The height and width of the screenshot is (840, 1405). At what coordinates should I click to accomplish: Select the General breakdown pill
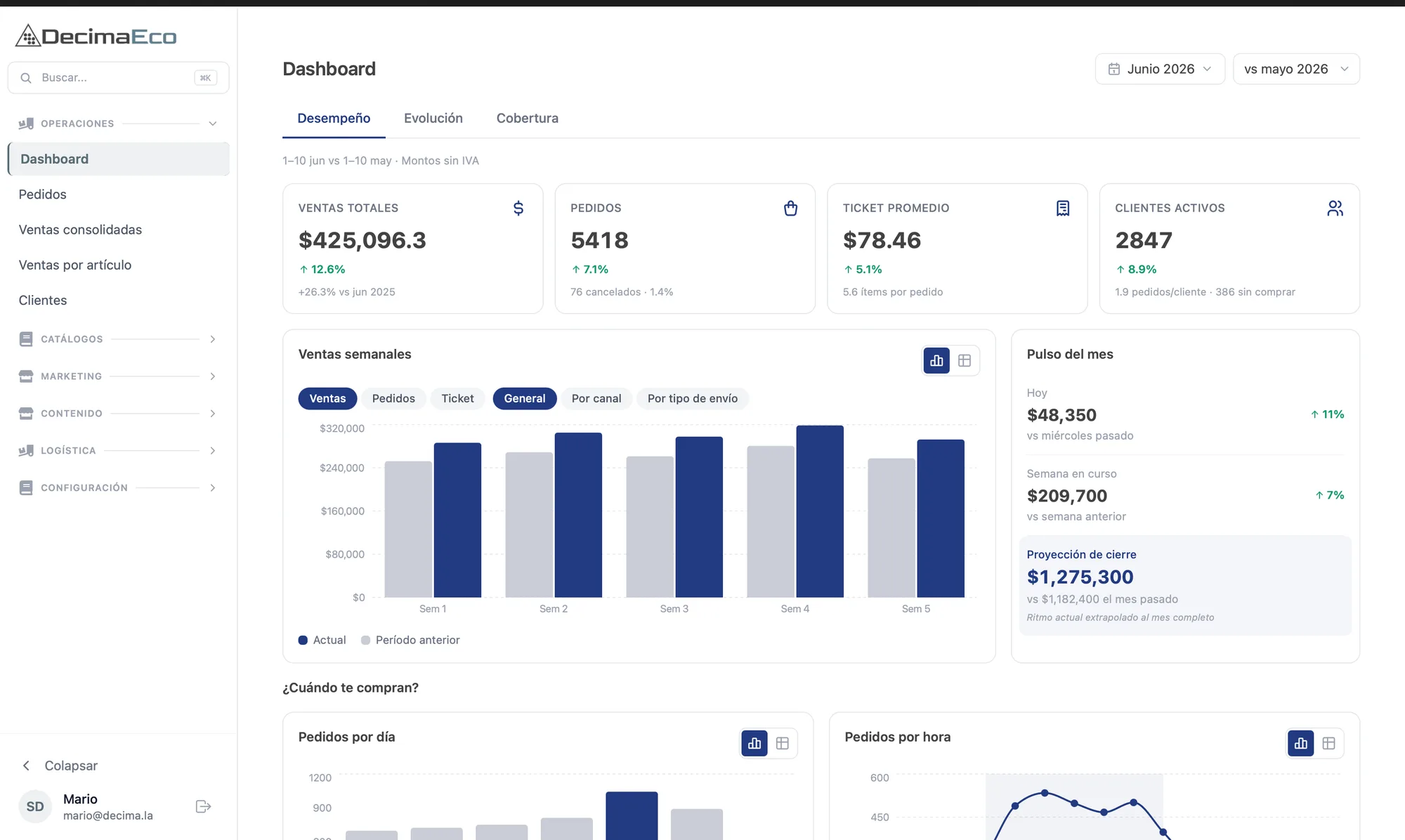coord(525,398)
